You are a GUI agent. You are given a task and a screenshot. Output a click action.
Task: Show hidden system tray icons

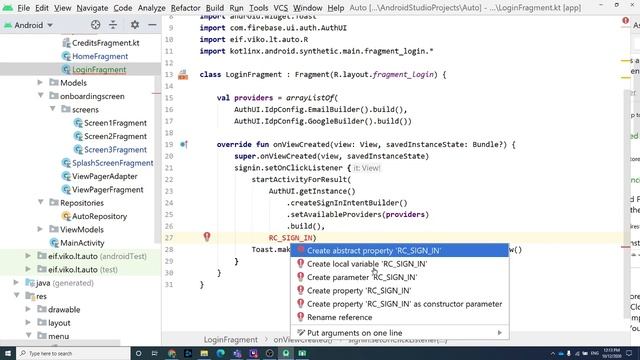(553, 353)
